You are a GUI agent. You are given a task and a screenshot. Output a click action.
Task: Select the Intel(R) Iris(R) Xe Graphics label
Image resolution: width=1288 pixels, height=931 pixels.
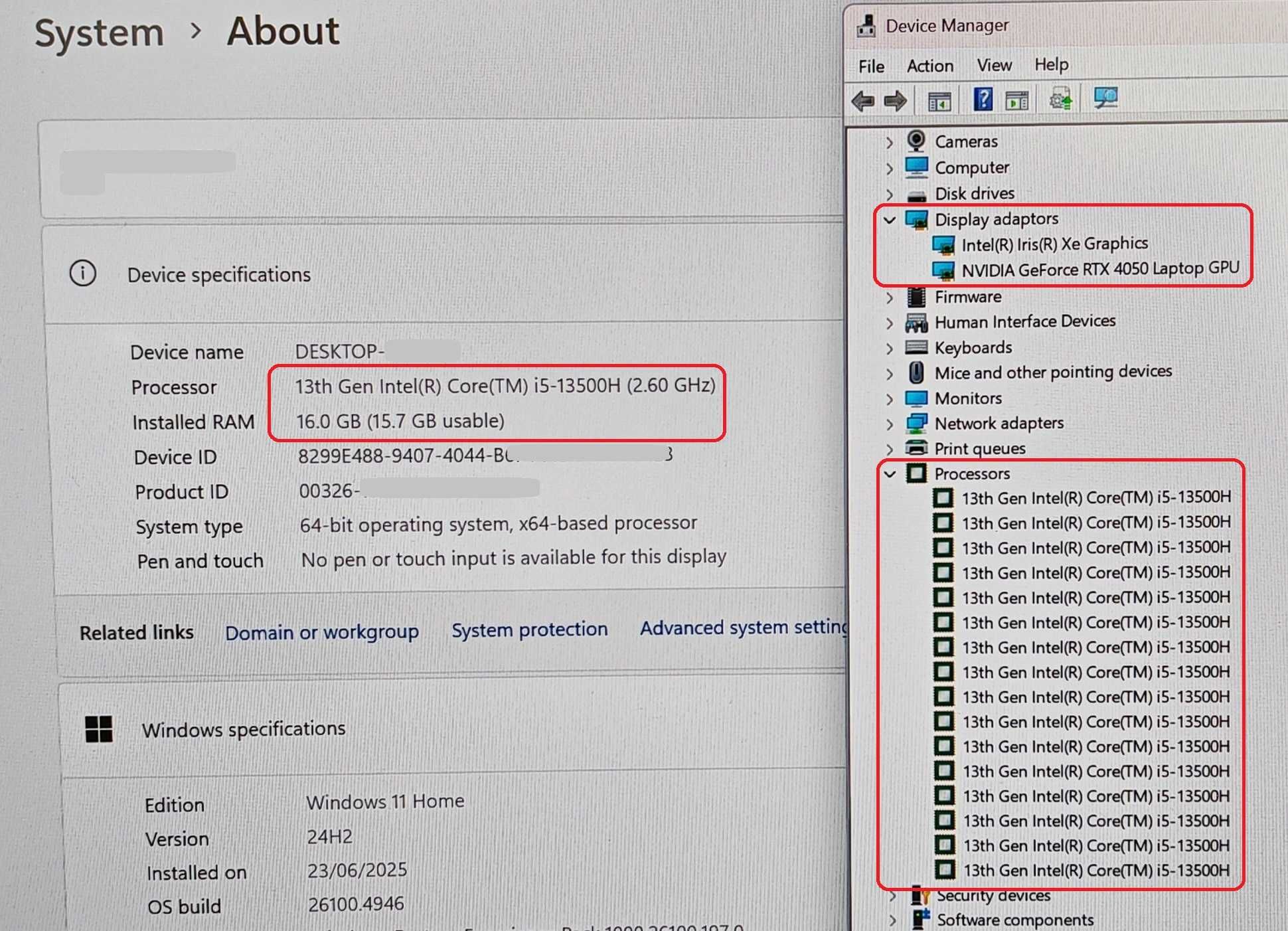pos(1055,244)
